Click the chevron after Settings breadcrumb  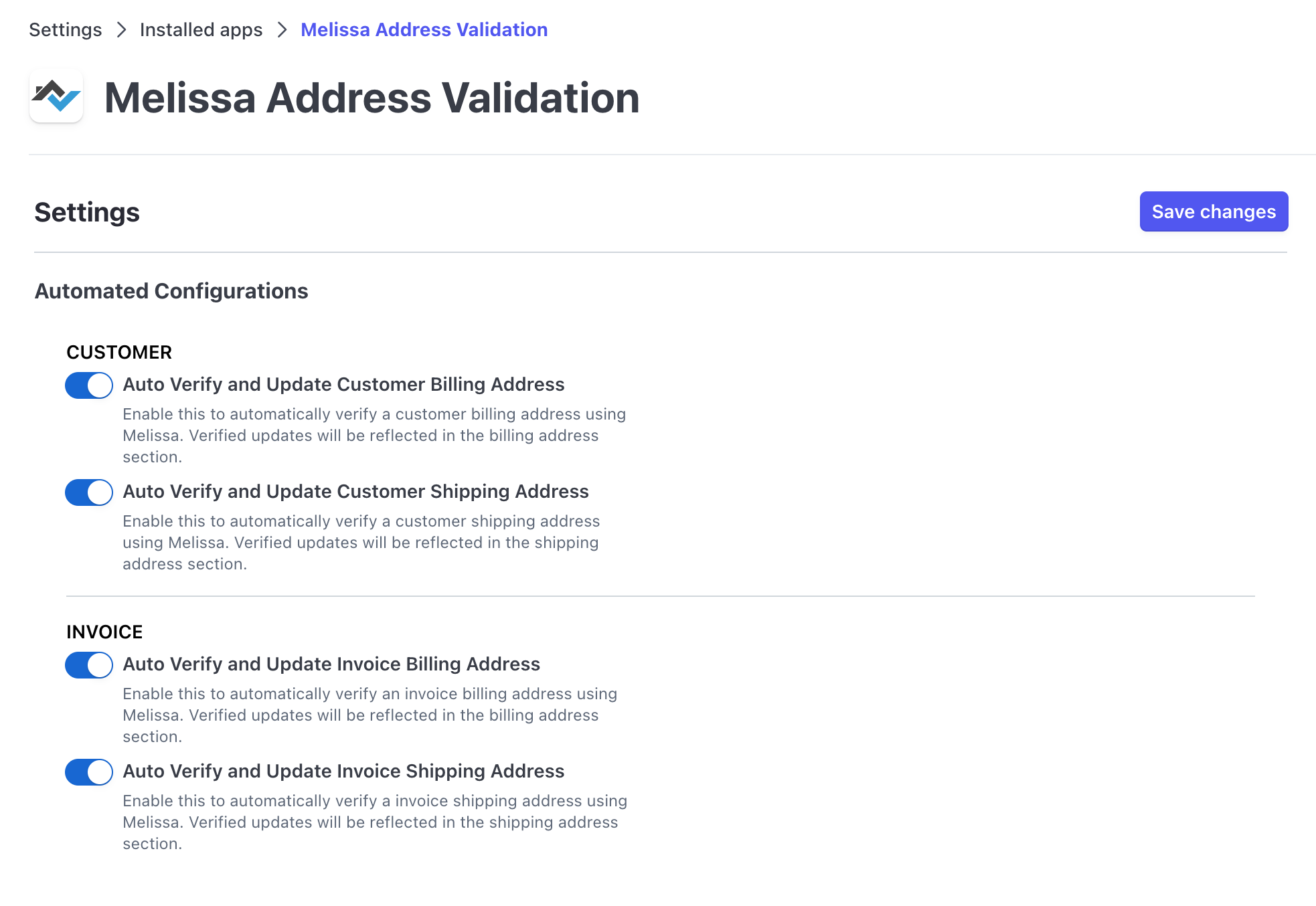click(x=121, y=30)
